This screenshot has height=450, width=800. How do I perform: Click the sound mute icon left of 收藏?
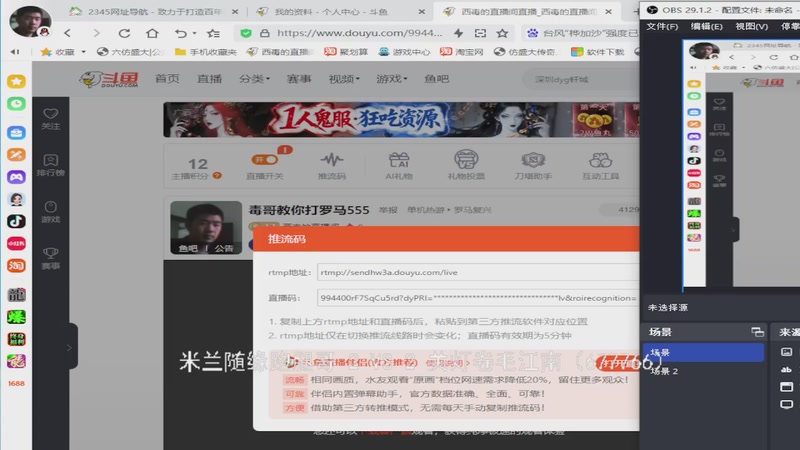pyautogui.click(x=15, y=52)
